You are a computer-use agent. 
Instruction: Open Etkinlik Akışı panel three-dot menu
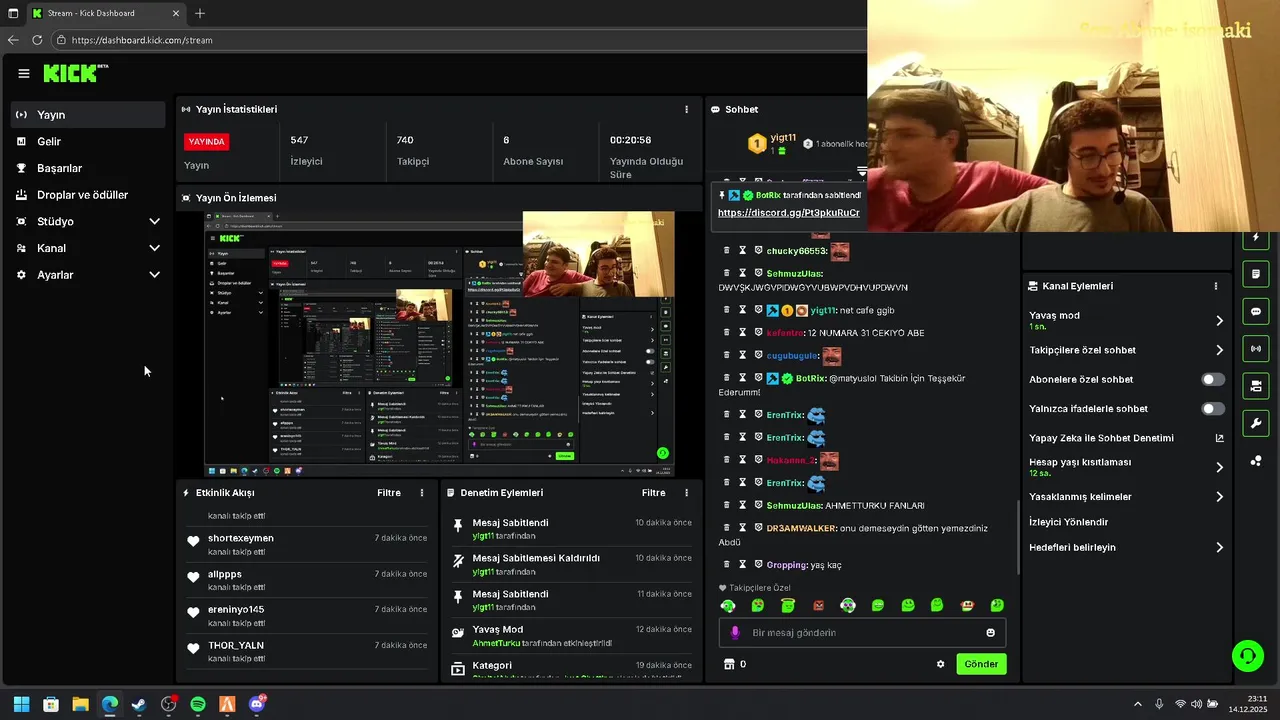pyautogui.click(x=422, y=493)
